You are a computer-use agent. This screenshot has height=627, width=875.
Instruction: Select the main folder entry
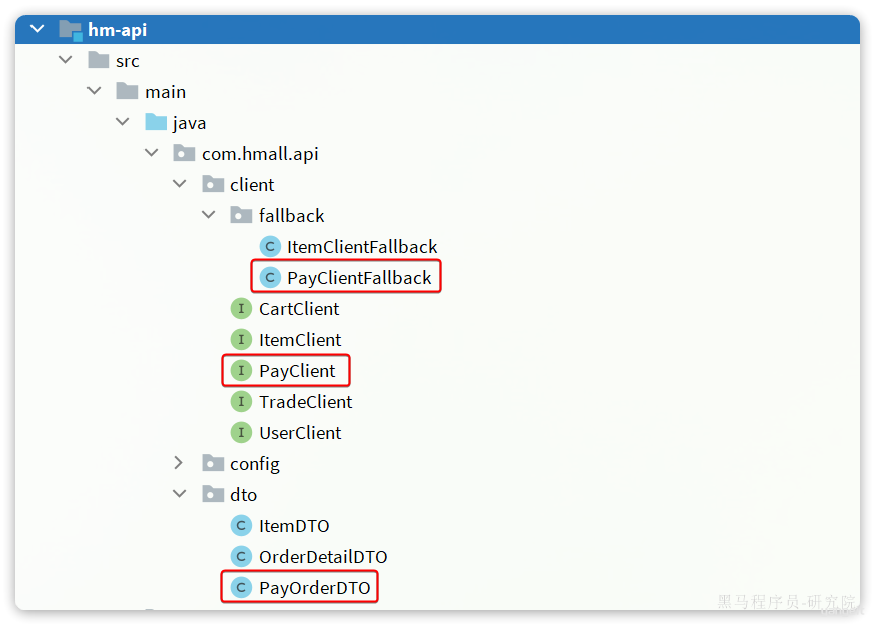point(165,92)
